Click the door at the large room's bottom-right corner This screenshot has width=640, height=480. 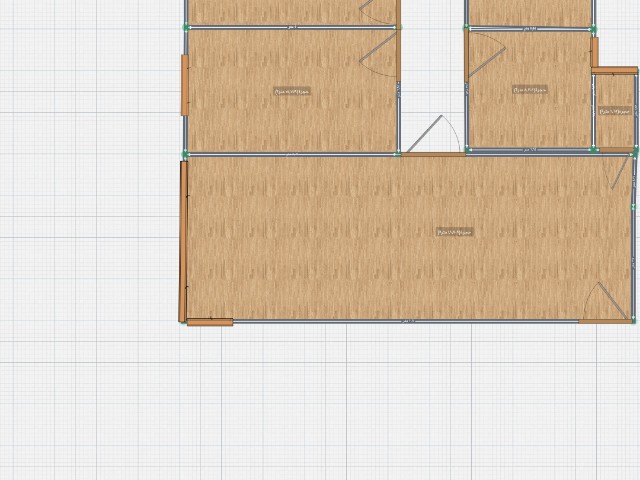[611, 302]
